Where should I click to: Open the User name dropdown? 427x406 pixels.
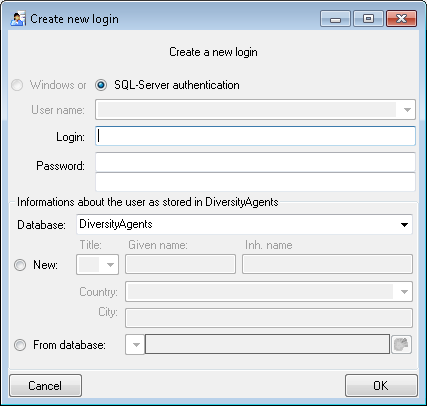[x=255, y=110]
